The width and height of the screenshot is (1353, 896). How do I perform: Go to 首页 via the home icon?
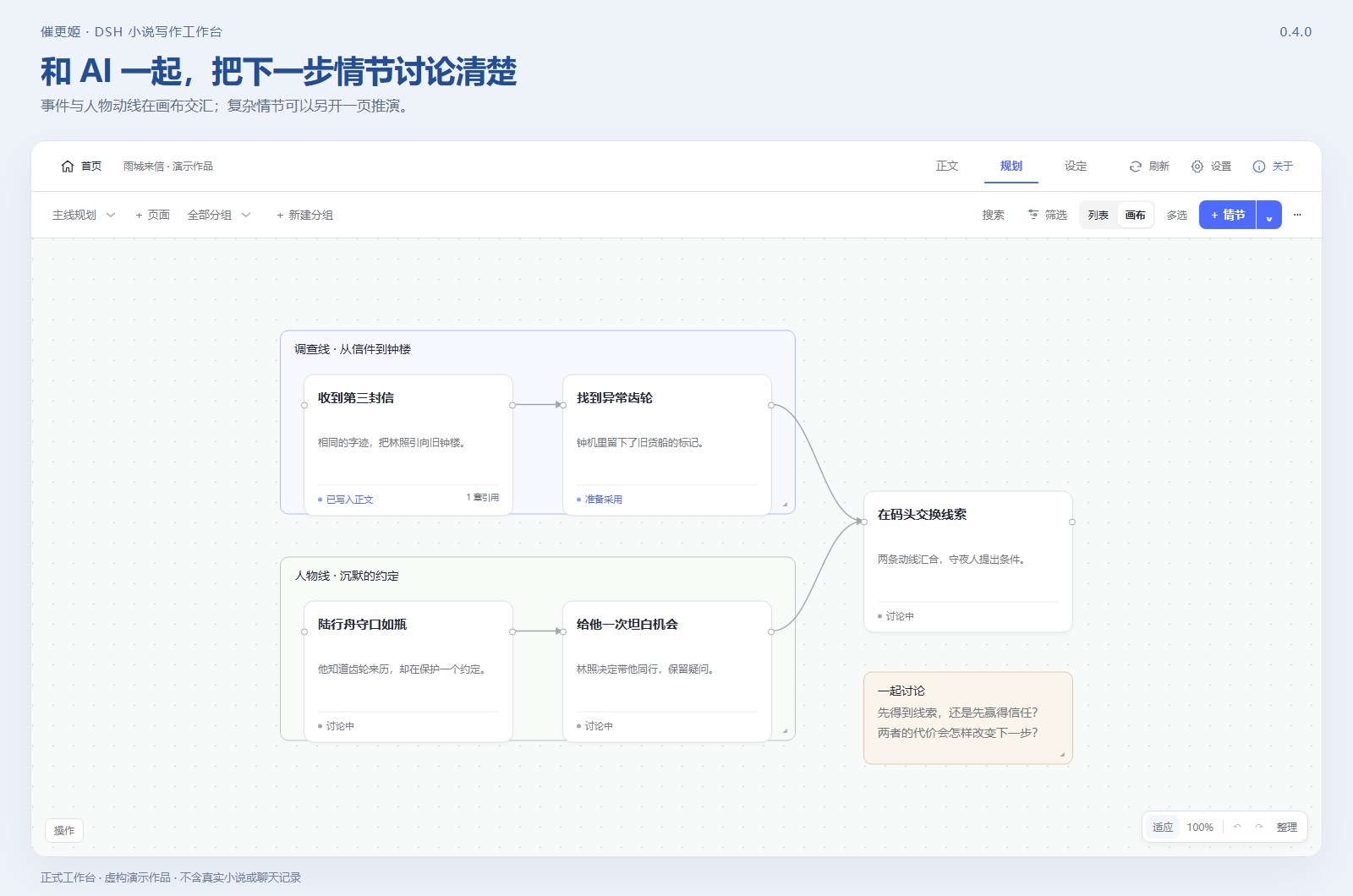click(68, 167)
